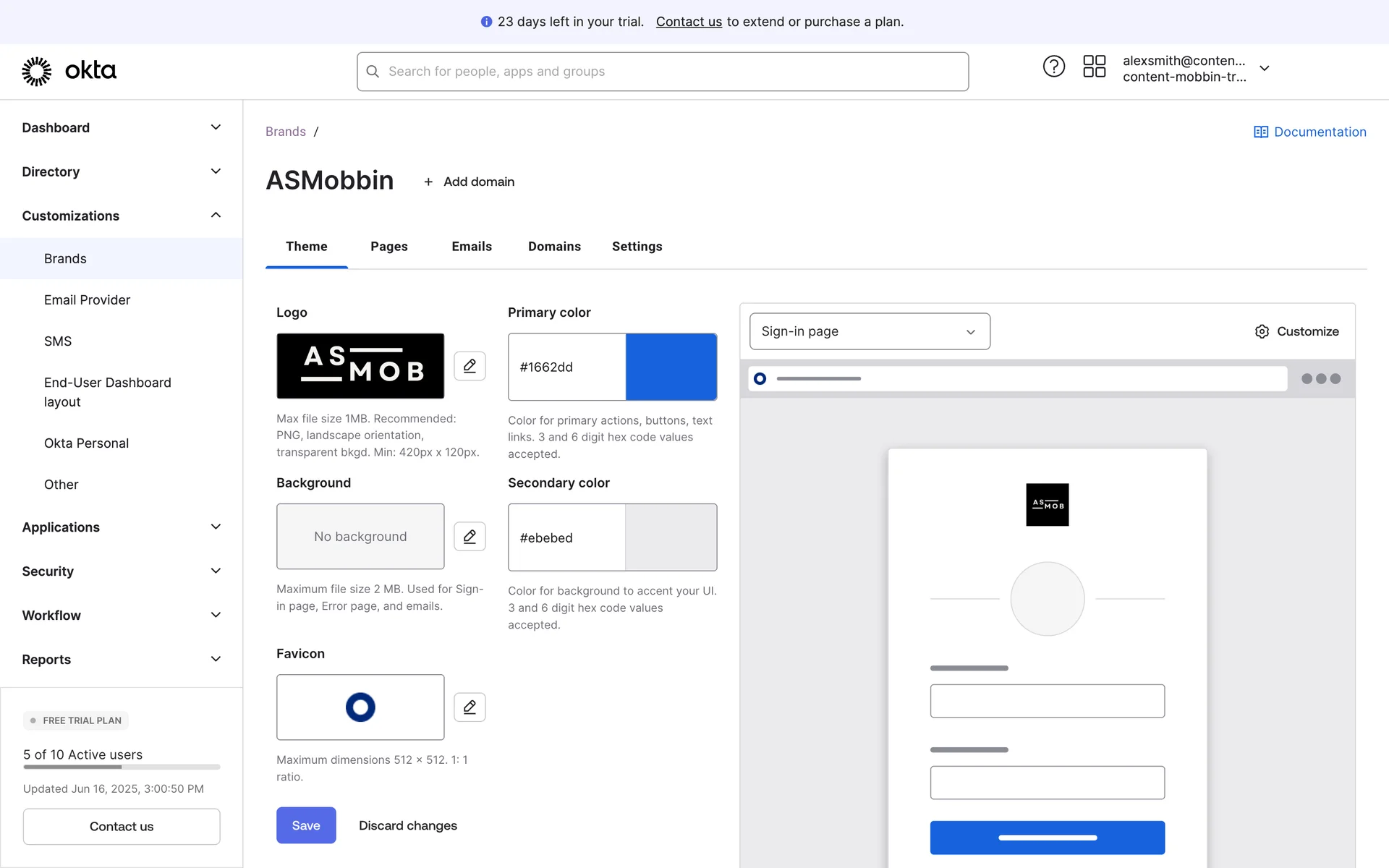
Task: Click the edit pencil next to Logo
Action: point(470,366)
